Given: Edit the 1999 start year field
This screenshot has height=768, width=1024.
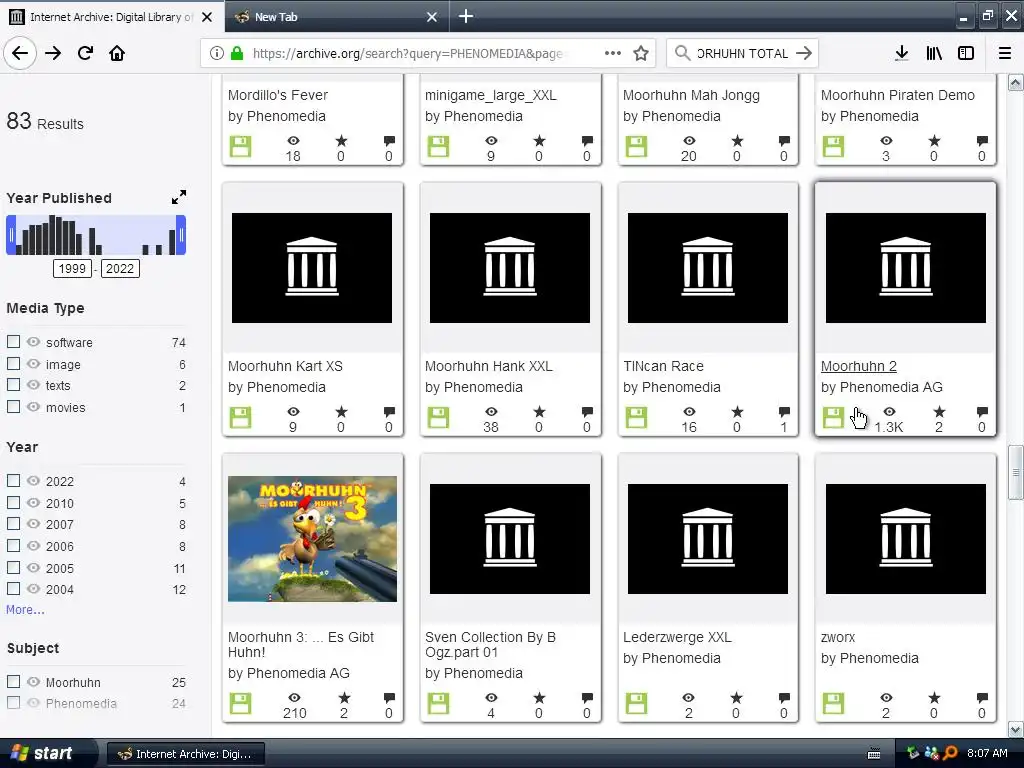Looking at the screenshot, I should click(x=72, y=268).
